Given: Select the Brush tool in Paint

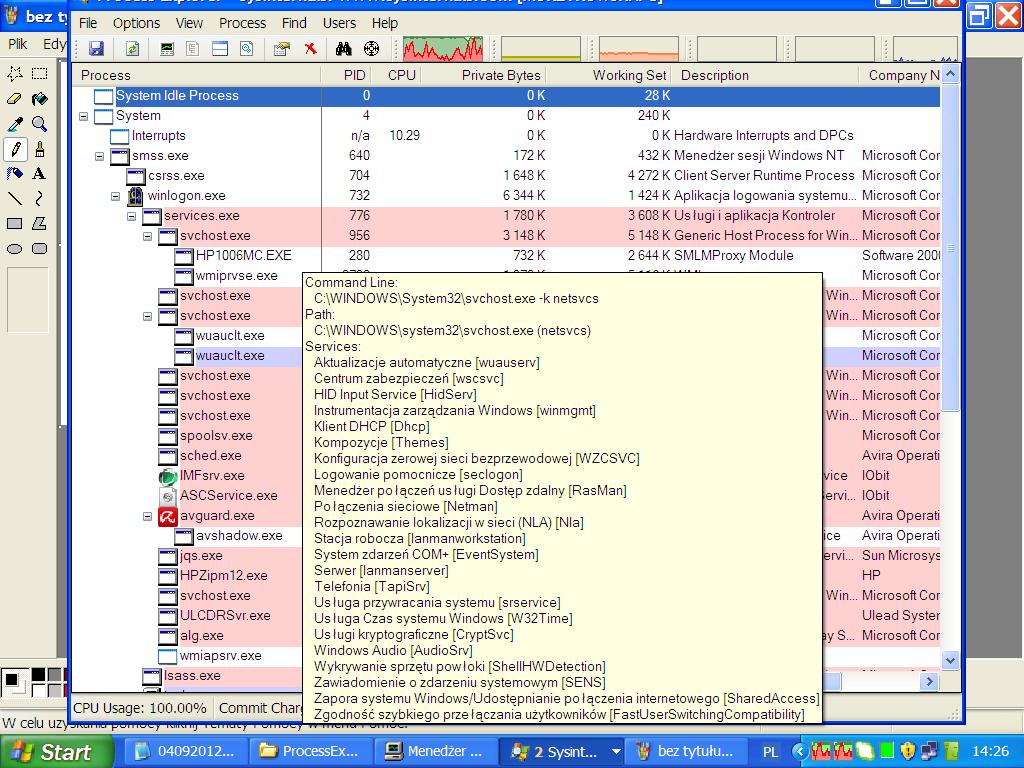Looking at the screenshot, I should tap(40, 149).
